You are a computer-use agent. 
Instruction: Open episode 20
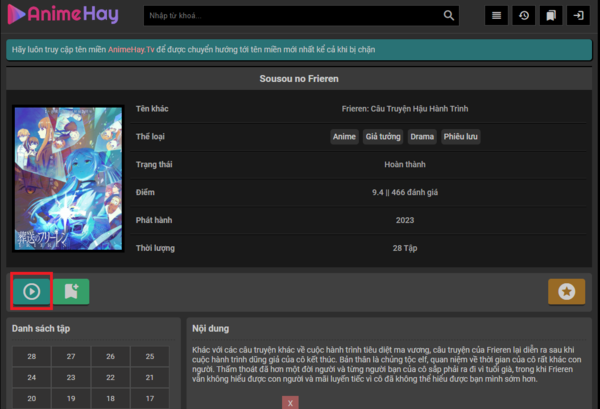(x=32, y=398)
